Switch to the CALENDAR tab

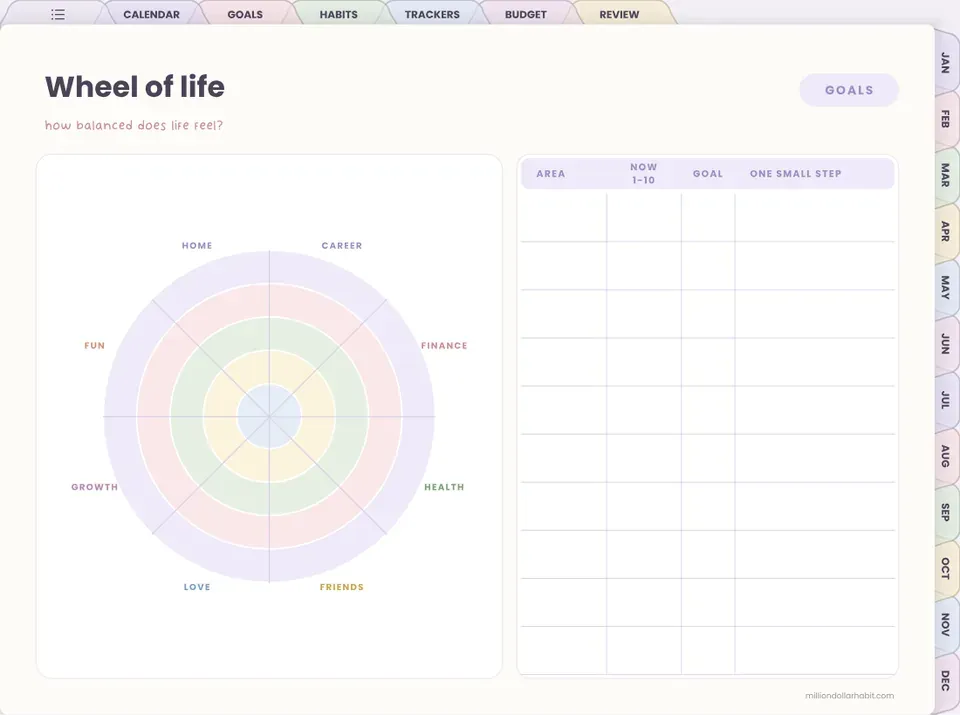pos(151,14)
